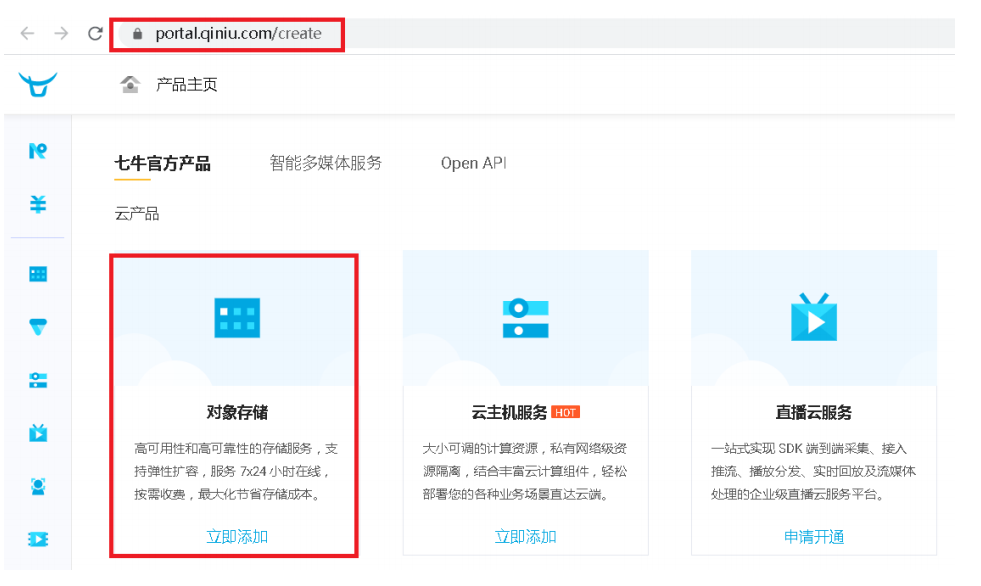Click the 云主机服务 card title
Viewport: 981px width, 586px height.
coord(509,413)
